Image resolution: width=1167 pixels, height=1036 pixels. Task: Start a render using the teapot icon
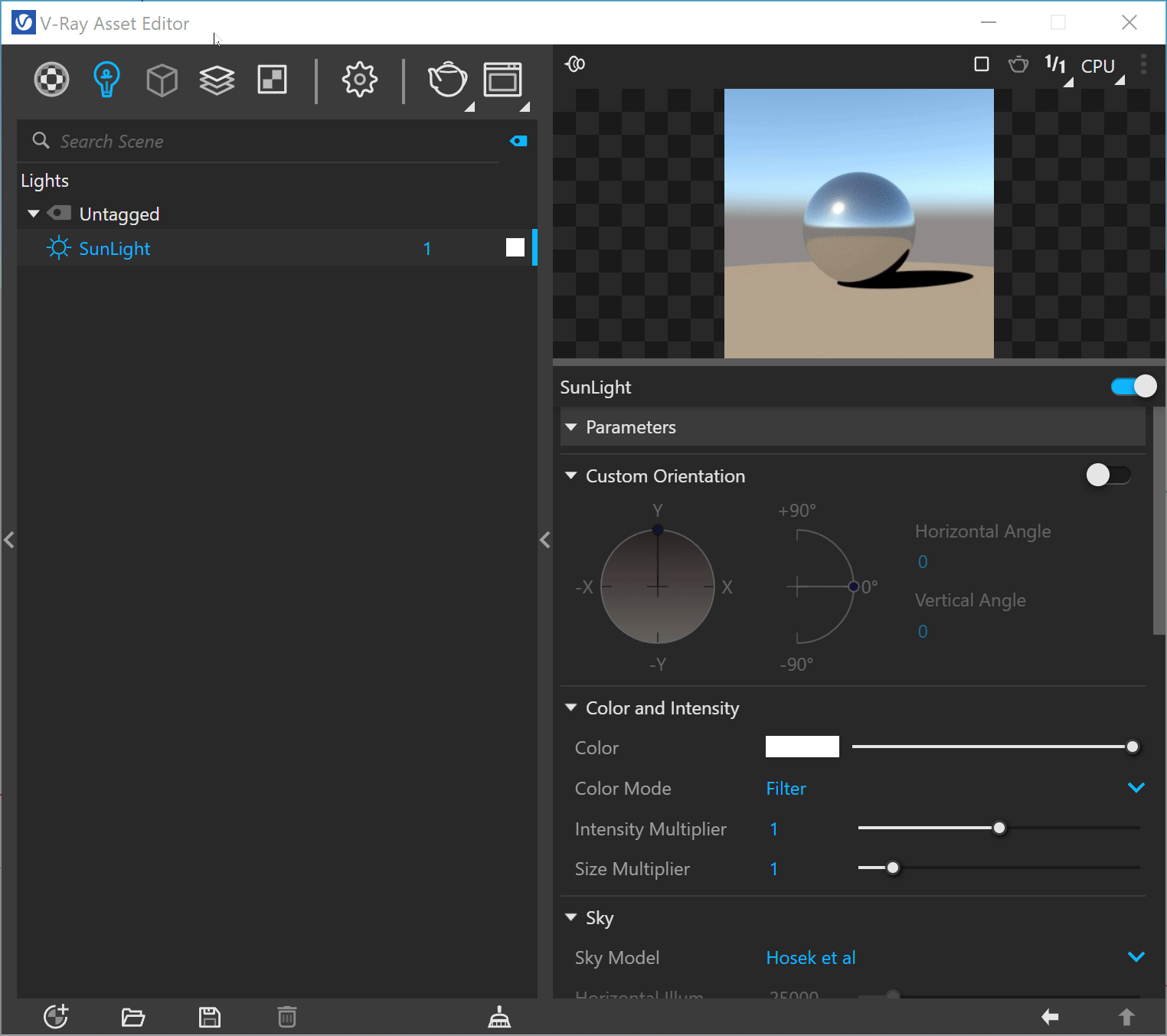448,80
